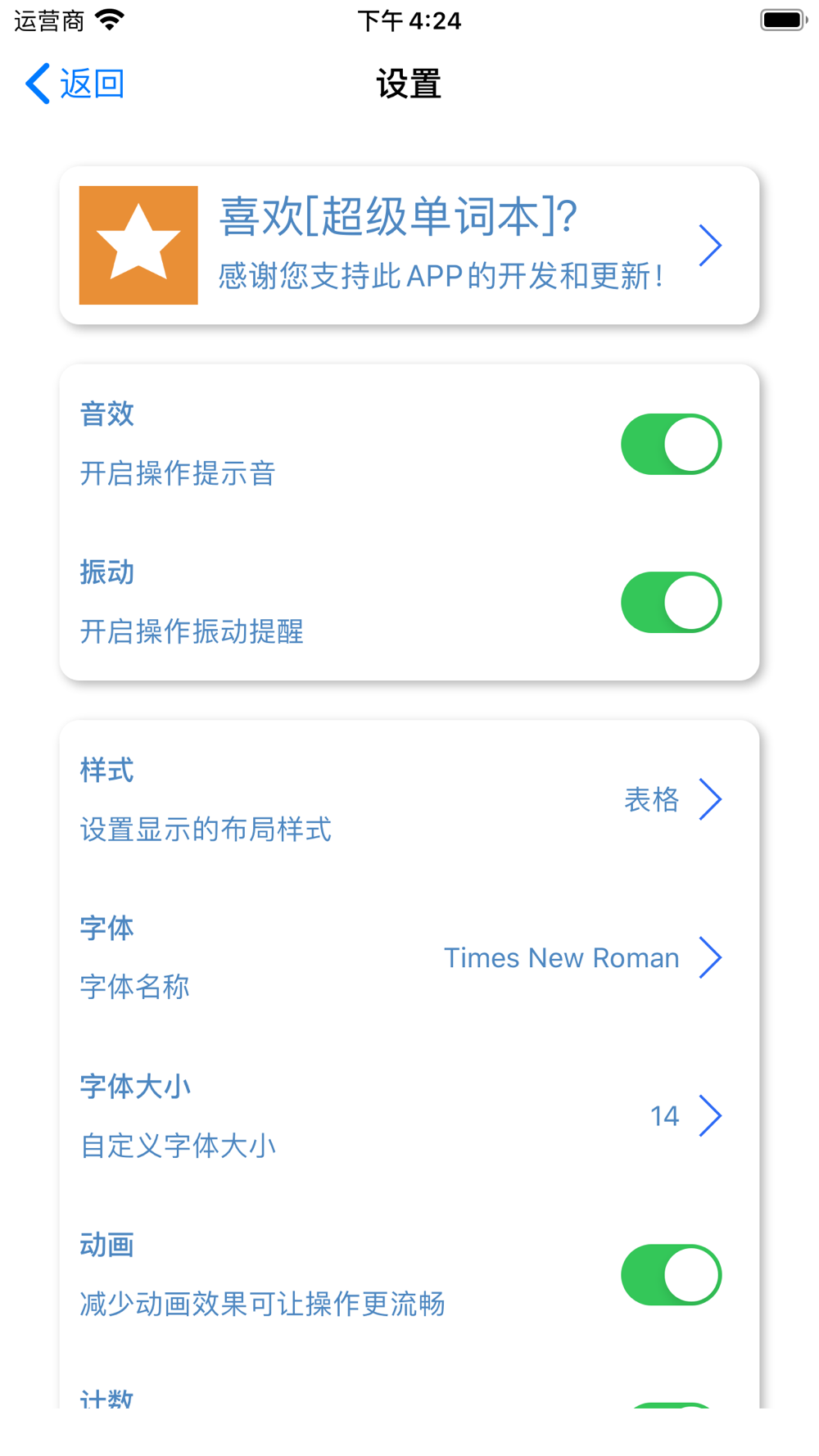Tap the 返回 back link
819x1456 pixels.
[x=92, y=84]
